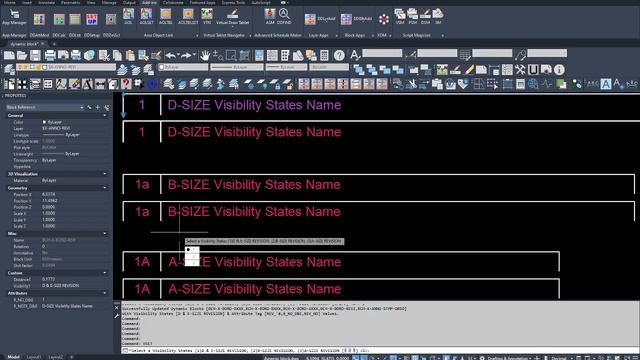Viewport: 640px width, 360px height.
Task: Click the underlined U toolbar icon
Action: (x=533, y=70)
